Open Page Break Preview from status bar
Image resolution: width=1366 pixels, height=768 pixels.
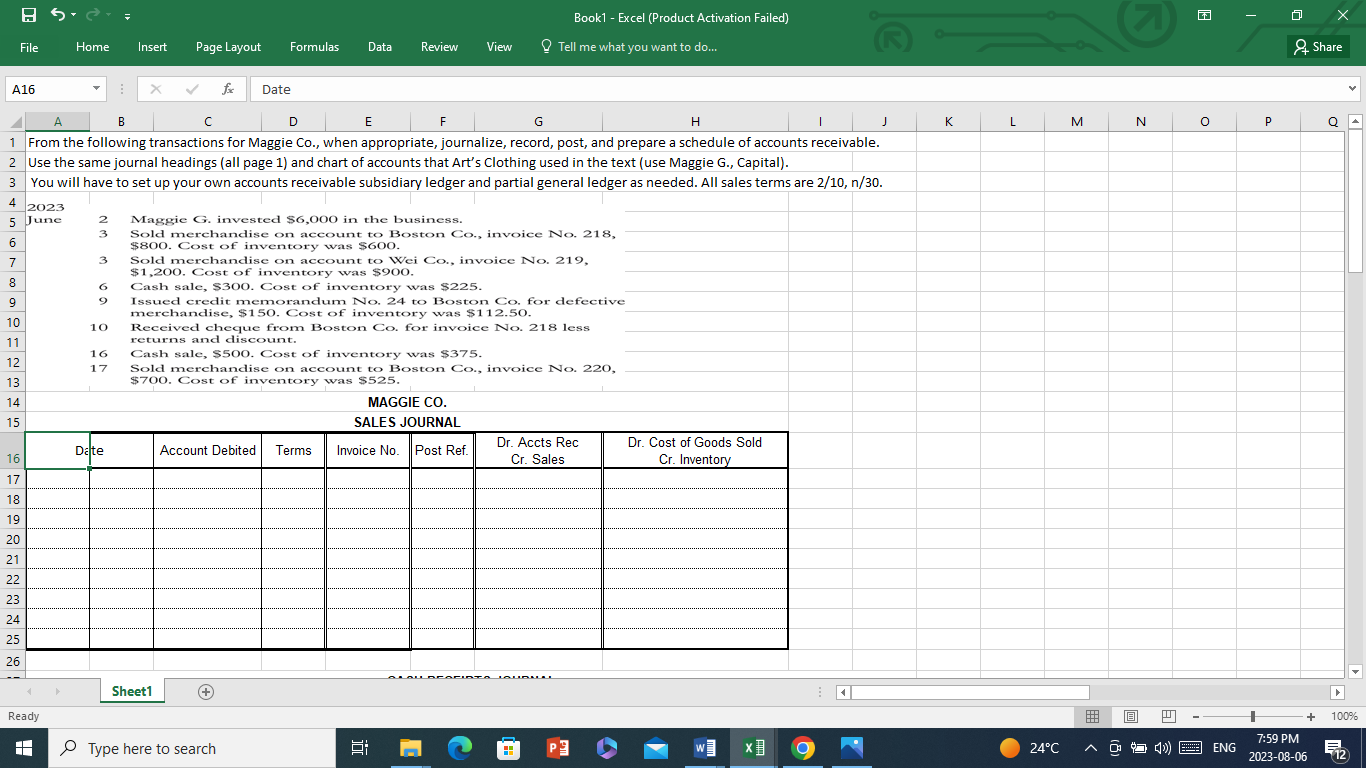(1167, 716)
